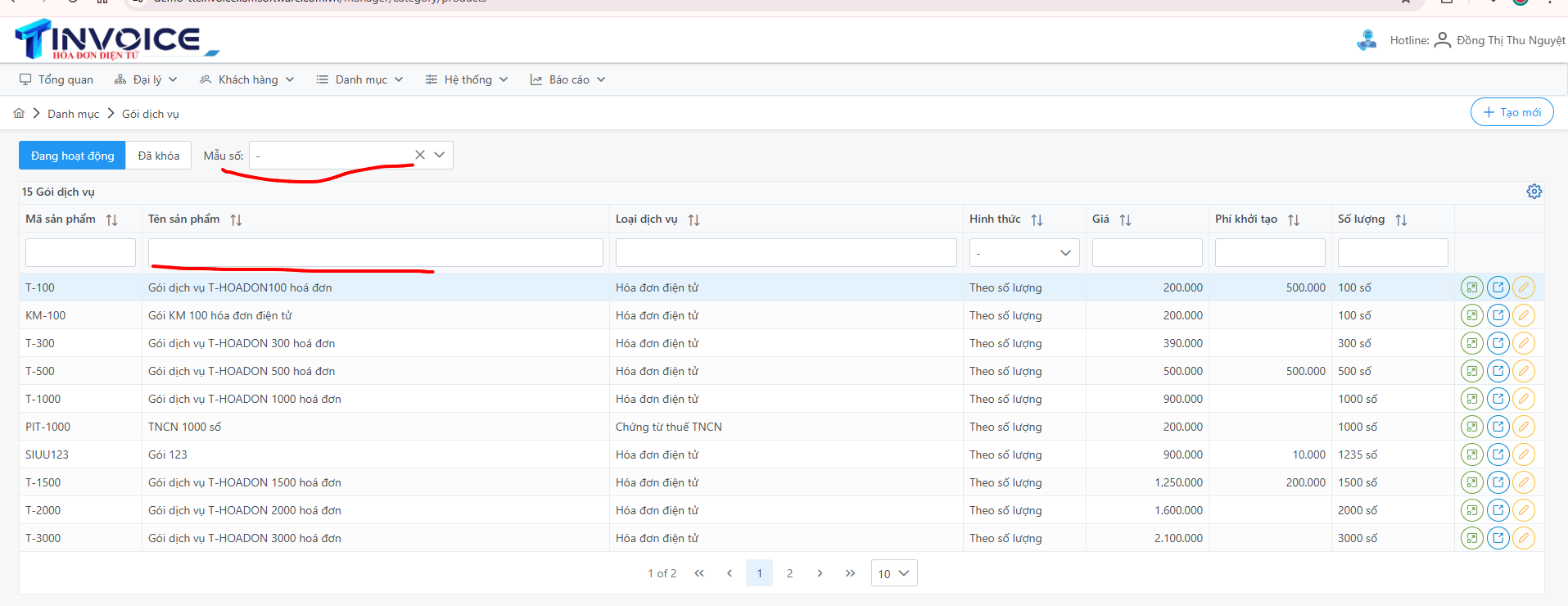
Task: Click price 390.000 in T-300 row
Action: pyautogui.click(x=1183, y=343)
